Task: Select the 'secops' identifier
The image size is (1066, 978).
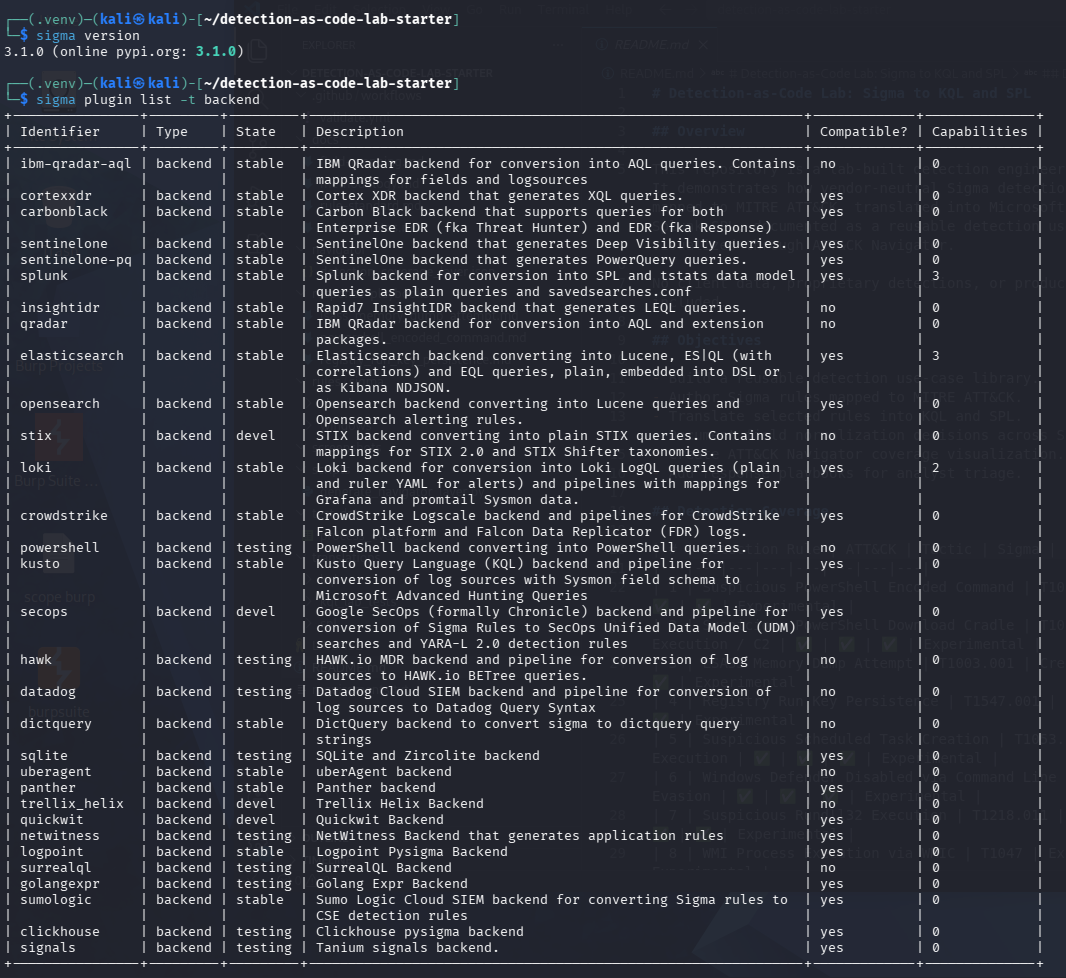Action: pyautogui.click(x=44, y=612)
